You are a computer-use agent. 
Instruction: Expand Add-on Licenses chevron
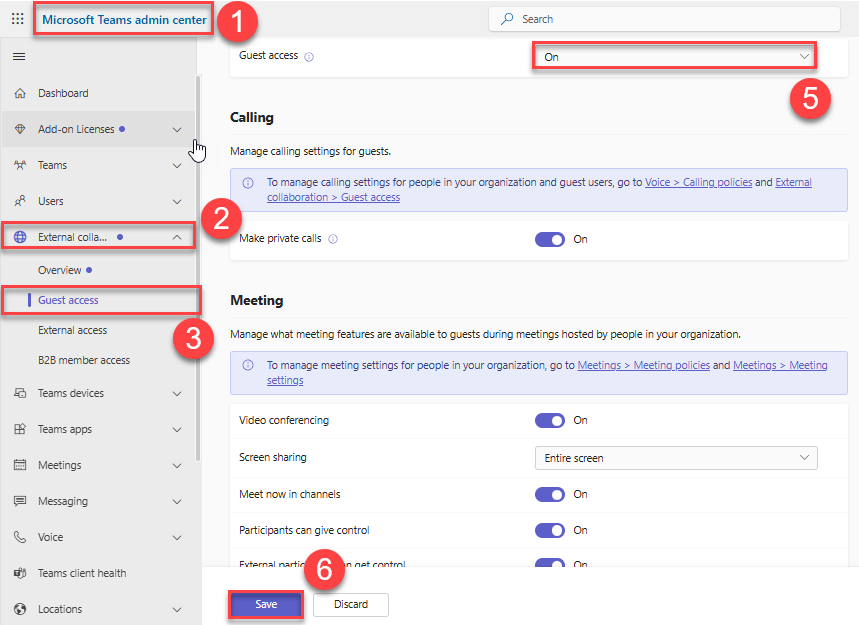pyautogui.click(x=177, y=130)
